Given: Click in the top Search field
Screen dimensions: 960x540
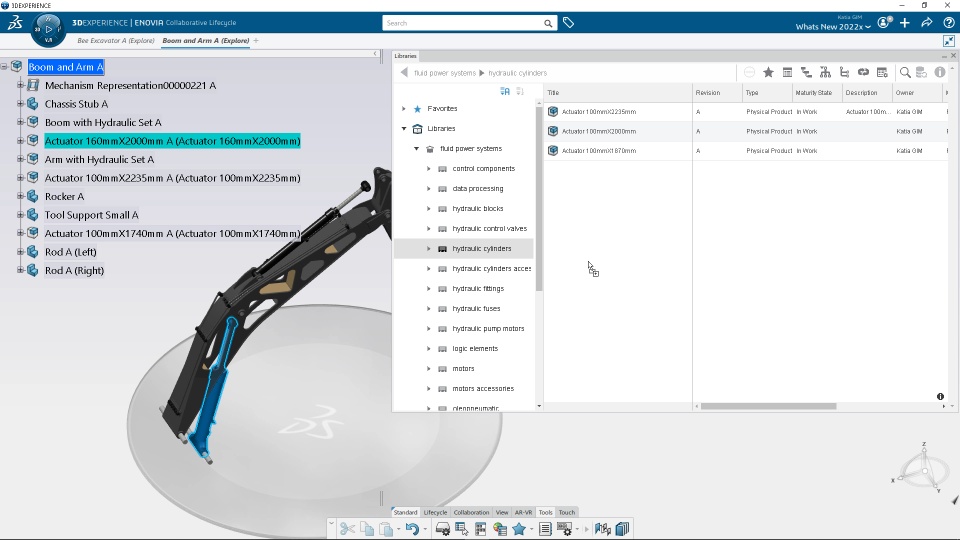Looking at the screenshot, I should tap(463, 23).
